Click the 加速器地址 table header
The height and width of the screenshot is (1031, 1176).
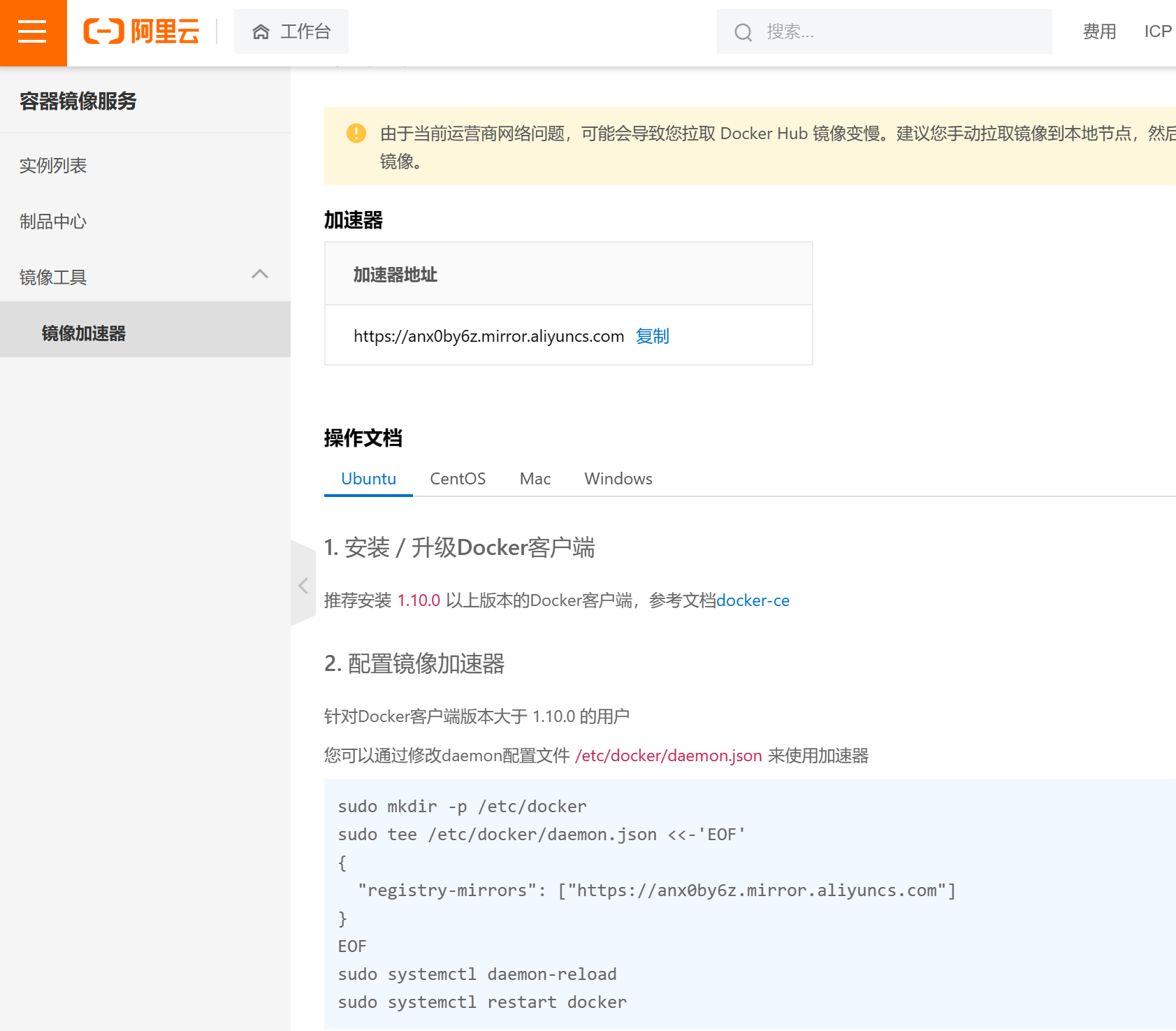point(569,274)
